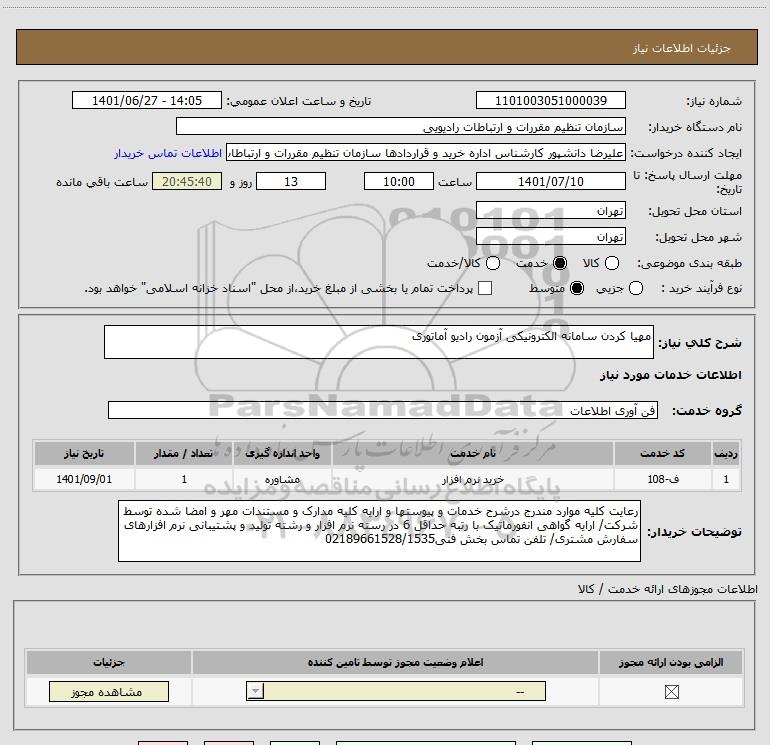Click the جزئیات اطلاعات نیاز page title
Viewport: 770px width, 745px height.
pos(682,48)
